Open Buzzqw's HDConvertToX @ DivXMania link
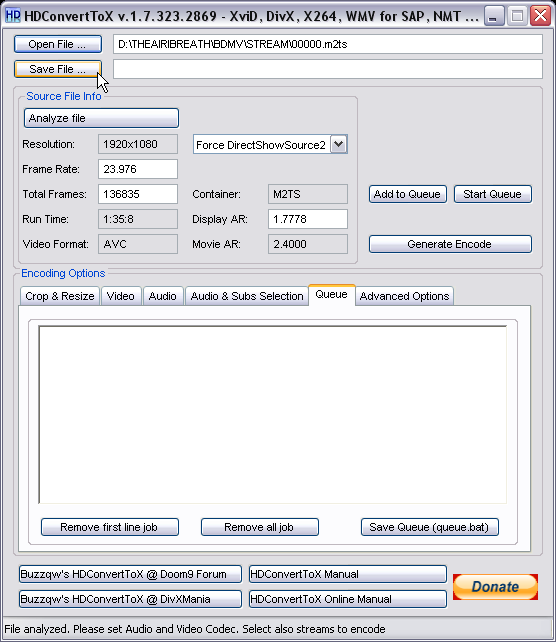This screenshot has height=642, width=556. pos(130,599)
